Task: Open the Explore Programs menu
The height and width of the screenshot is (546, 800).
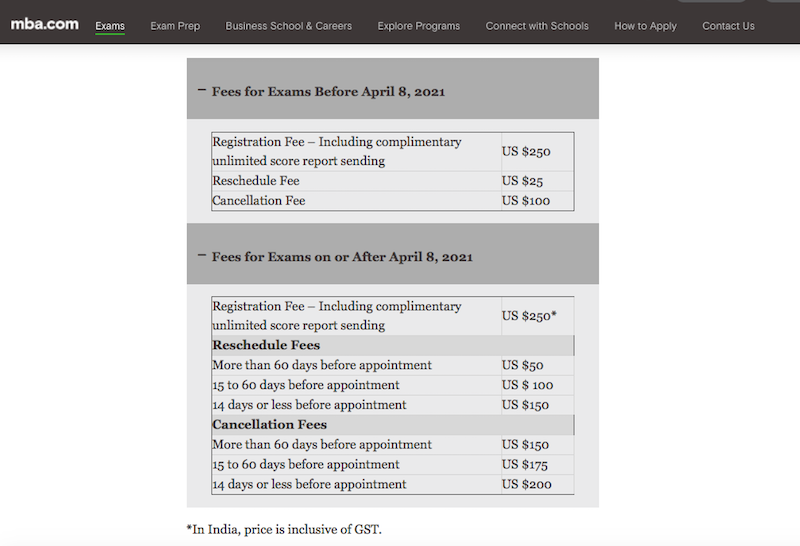Action: click(x=419, y=26)
